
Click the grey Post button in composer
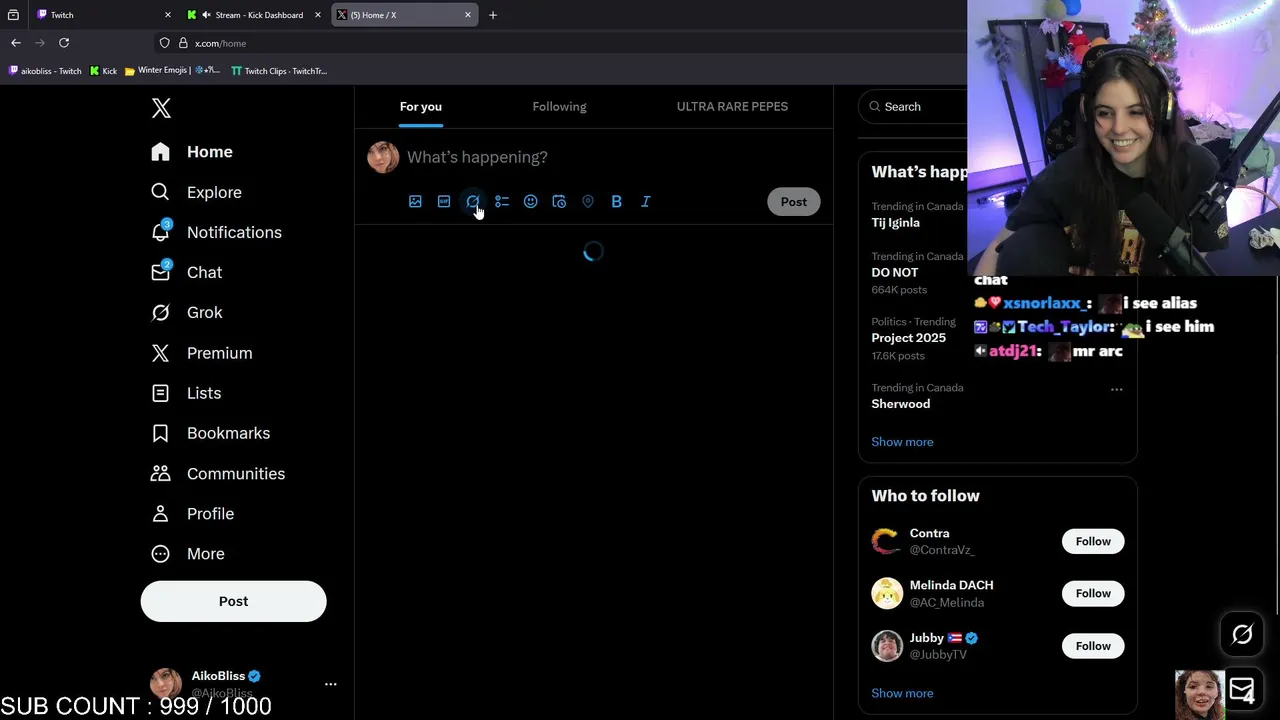pyautogui.click(x=794, y=201)
